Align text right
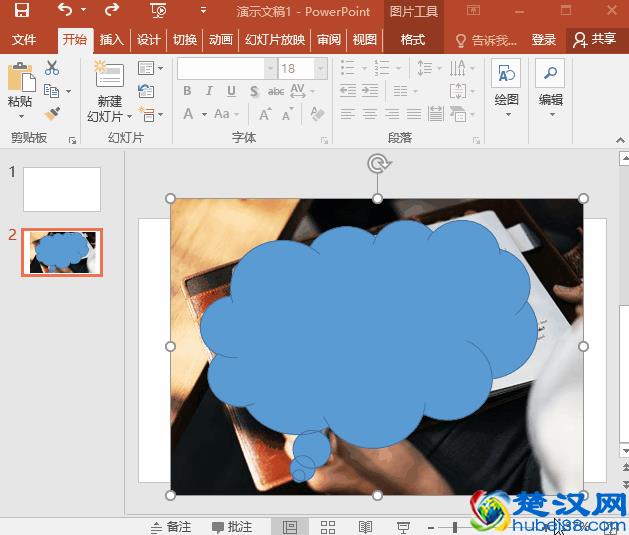Screen dimensions: 629x535 [392, 114]
